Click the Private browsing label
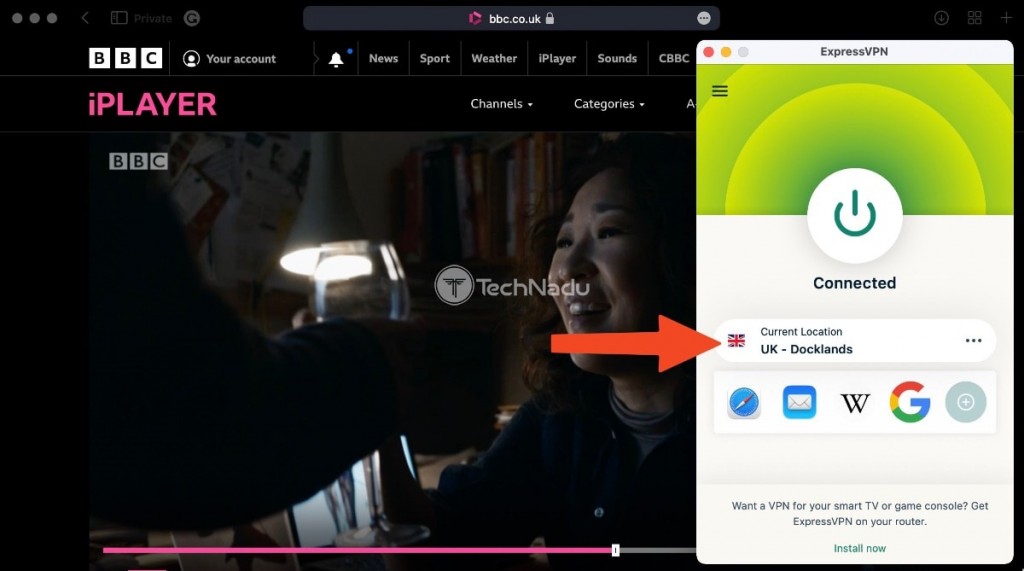 [153, 18]
